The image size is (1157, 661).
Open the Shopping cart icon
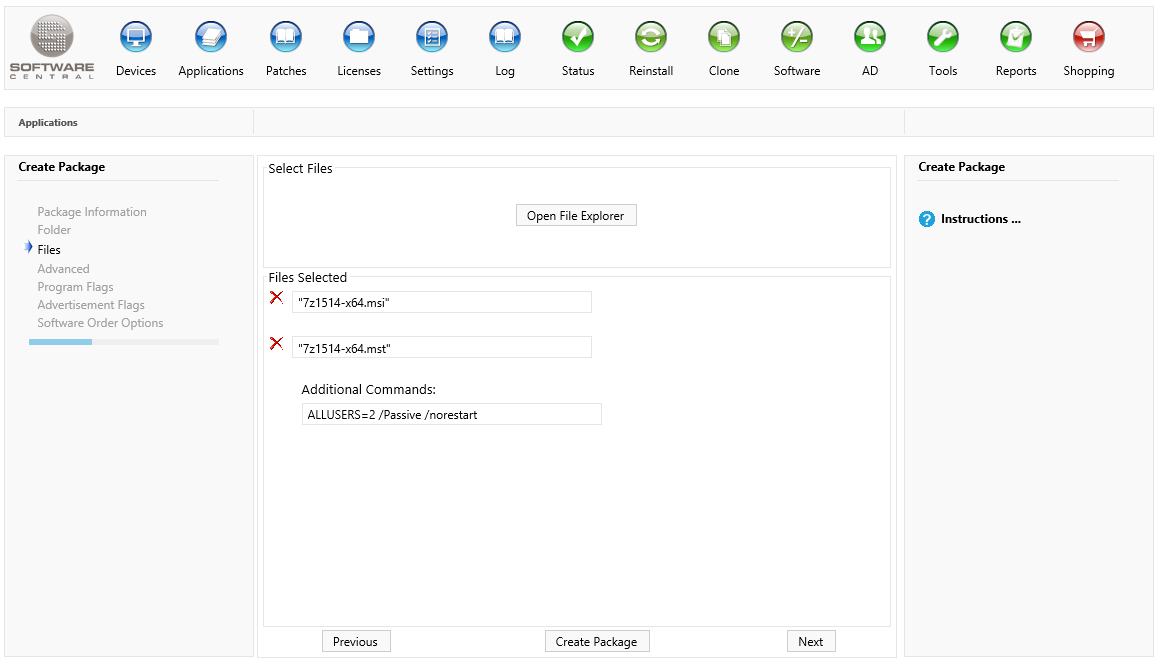click(x=1089, y=38)
